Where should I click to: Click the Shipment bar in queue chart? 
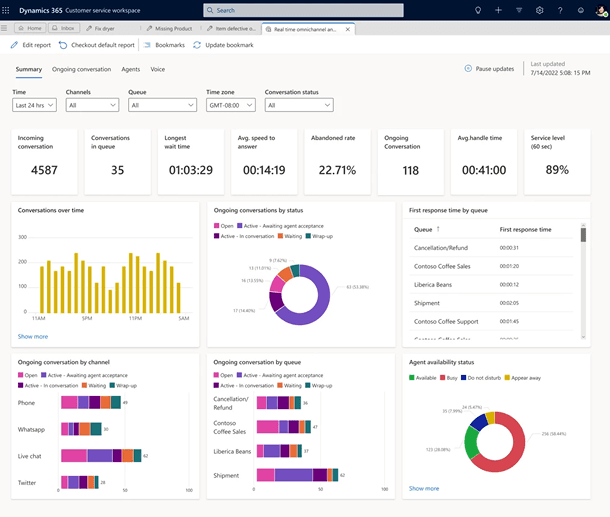coord(297,475)
